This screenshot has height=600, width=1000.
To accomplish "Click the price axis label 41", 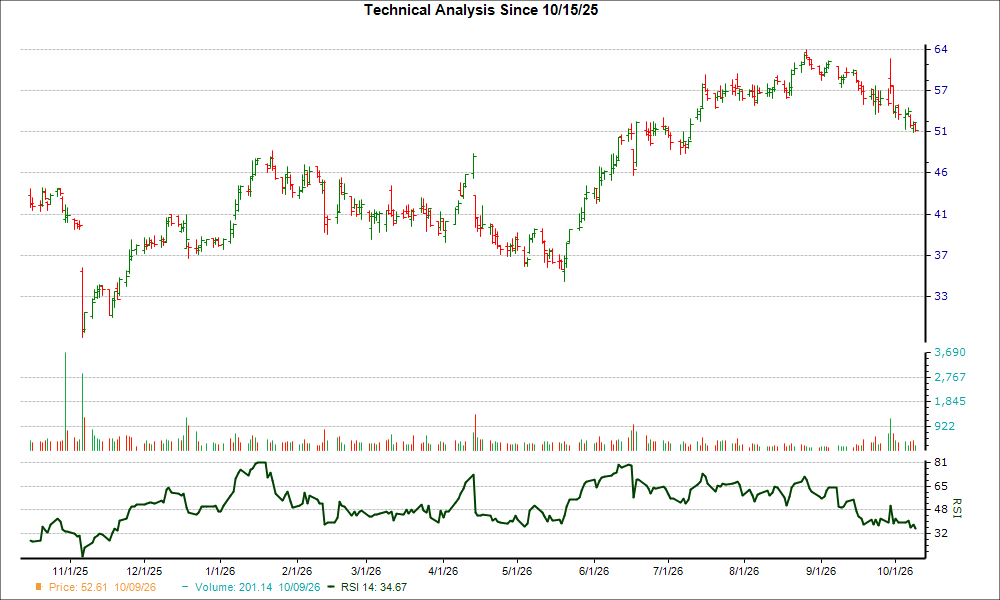I will pyautogui.click(x=941, y=214).
